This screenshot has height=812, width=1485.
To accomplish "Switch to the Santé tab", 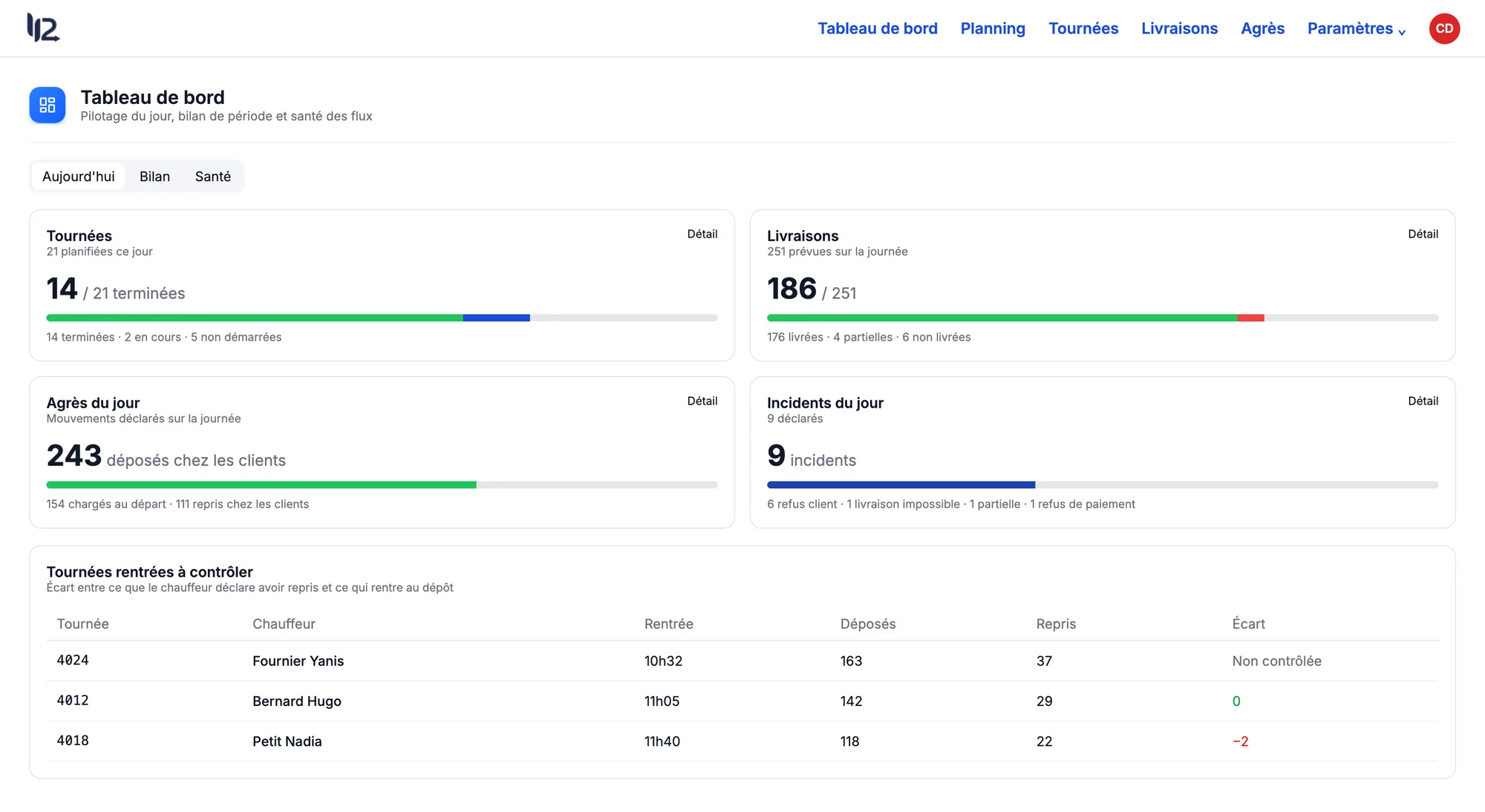I will [x=213, y=177].
